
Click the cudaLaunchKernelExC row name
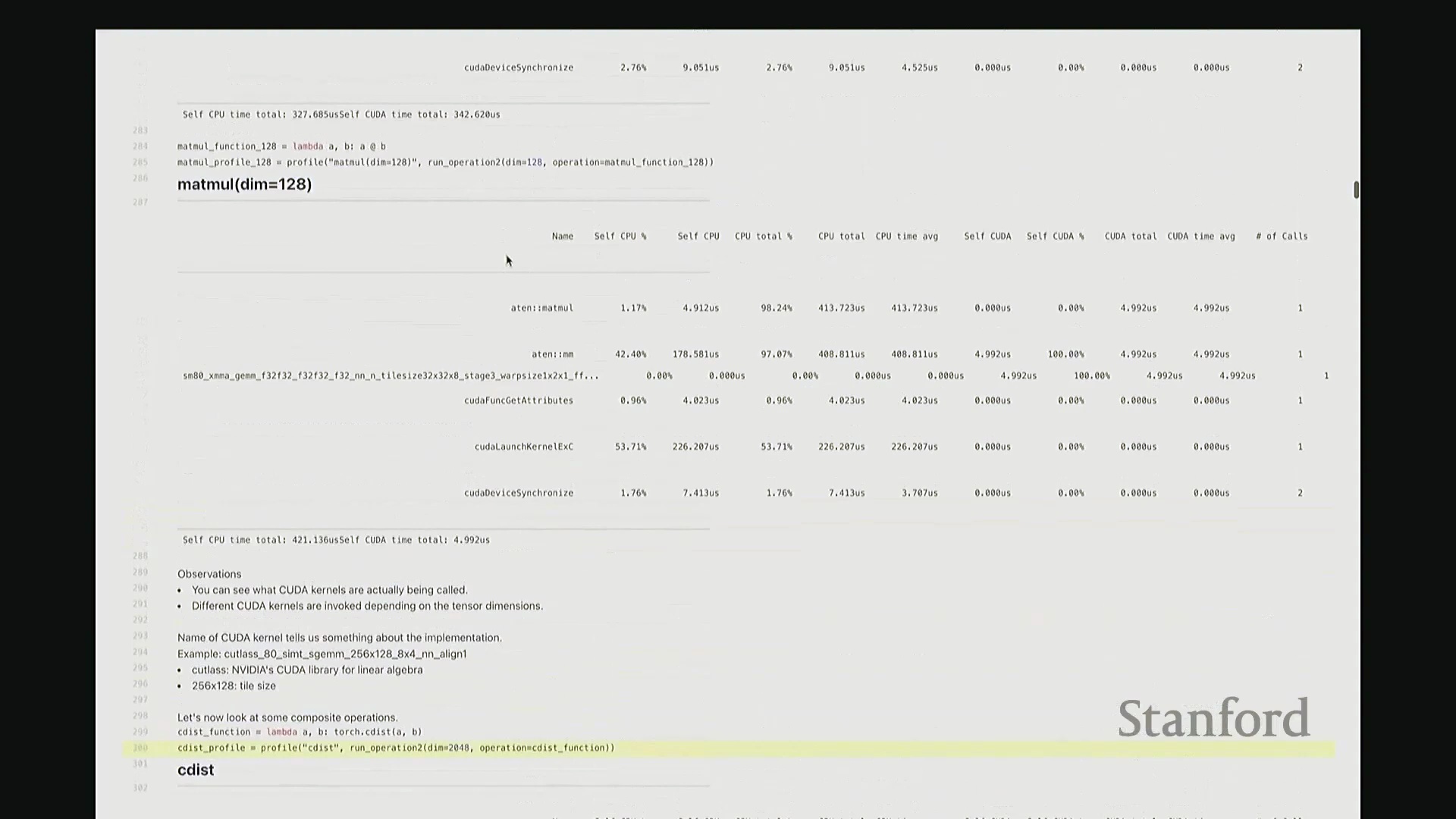pyautogui.click(x=523, y=447)
